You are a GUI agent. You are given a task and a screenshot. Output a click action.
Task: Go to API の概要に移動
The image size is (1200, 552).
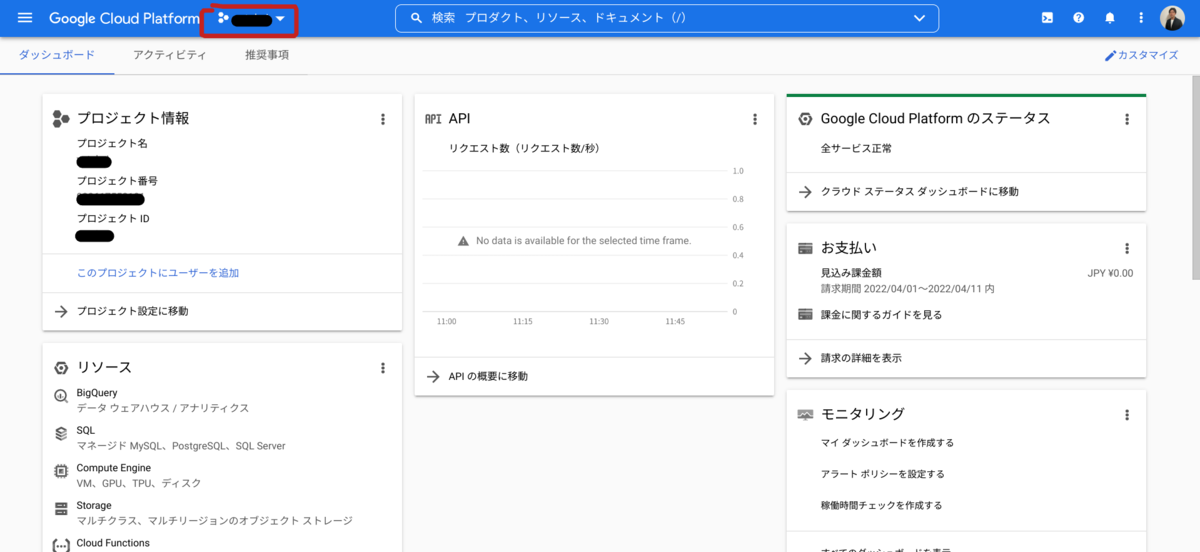click(x=594, y=376)
